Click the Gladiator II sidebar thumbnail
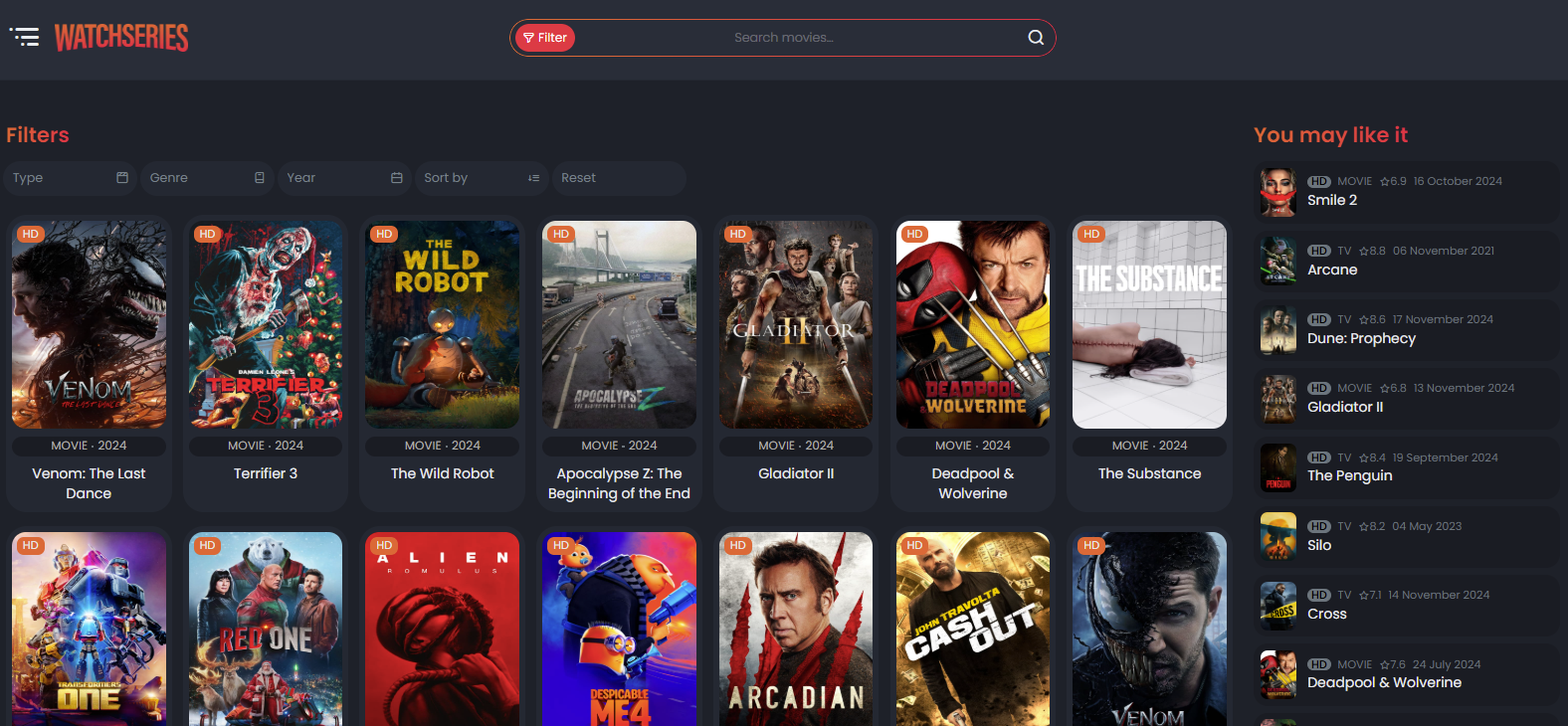The image size is (1568, 726). [x=1278, y=399]
